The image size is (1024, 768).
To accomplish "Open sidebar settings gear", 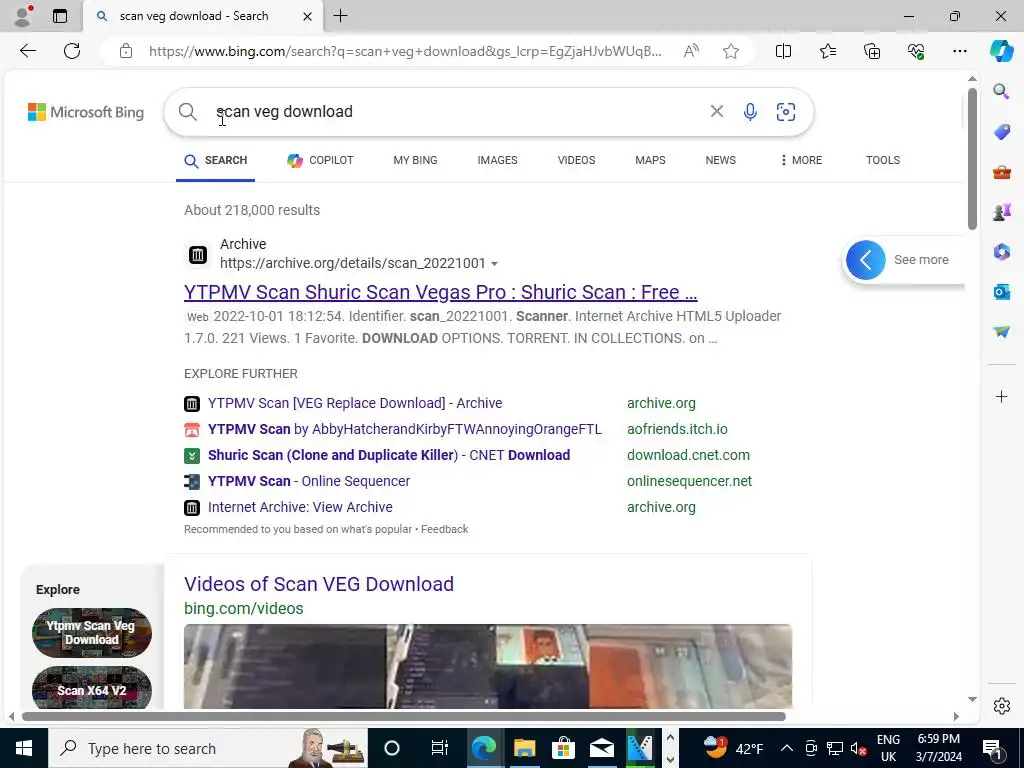I will point(1001,706).
